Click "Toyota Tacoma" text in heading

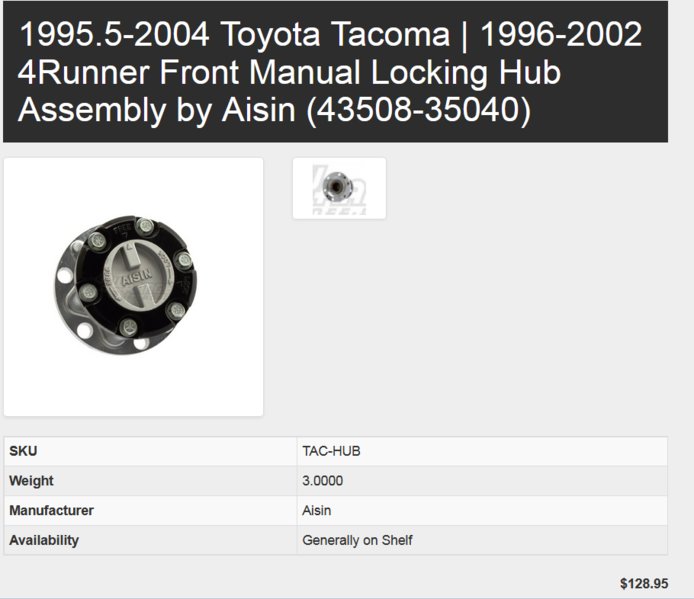click(x=336, y=34)
